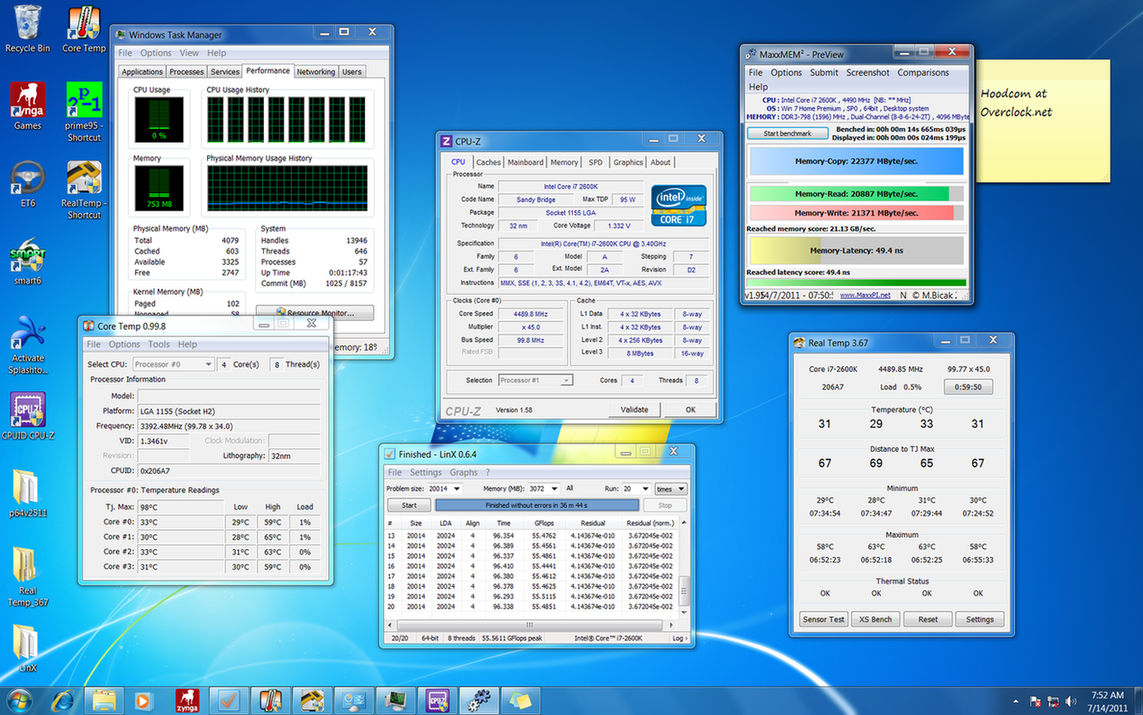Click LinX Log status bar entry
Viewport: 1143px width, 715px height.
click(x=679, y=638)
